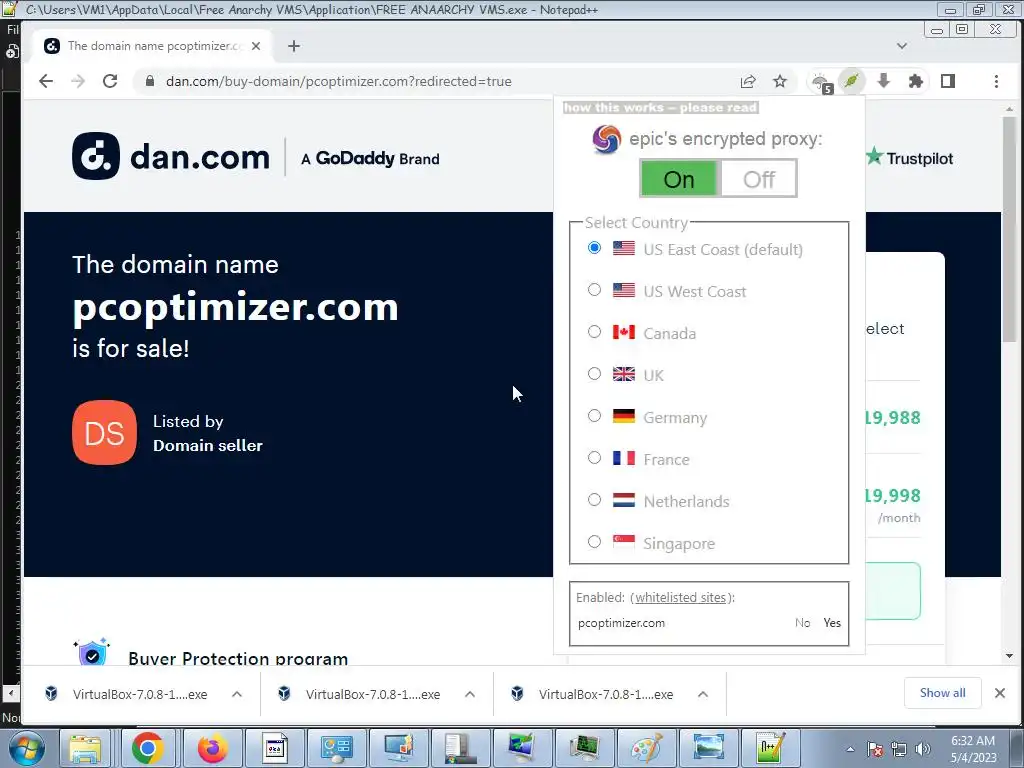Select France as proxy country
Image resolution: width=1024 pixels, height=768 pixels.
pos(594,458)
